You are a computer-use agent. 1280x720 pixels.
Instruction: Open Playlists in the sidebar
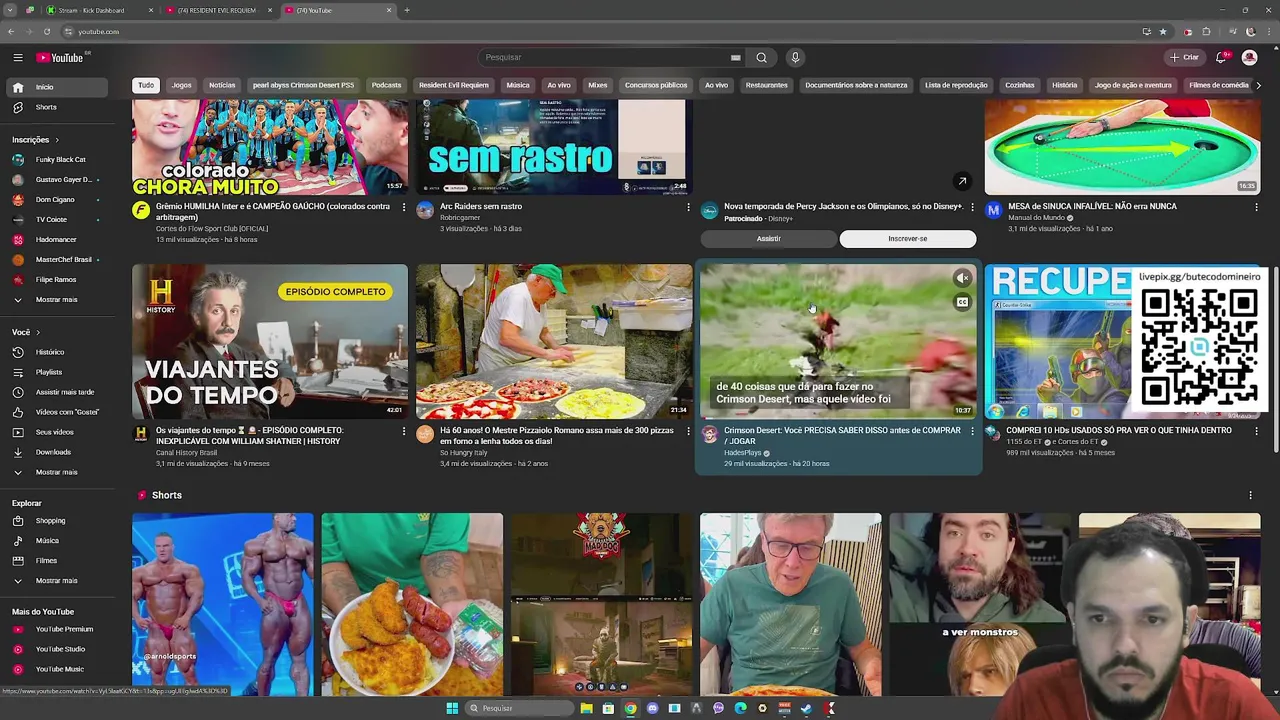click(56, 372)
